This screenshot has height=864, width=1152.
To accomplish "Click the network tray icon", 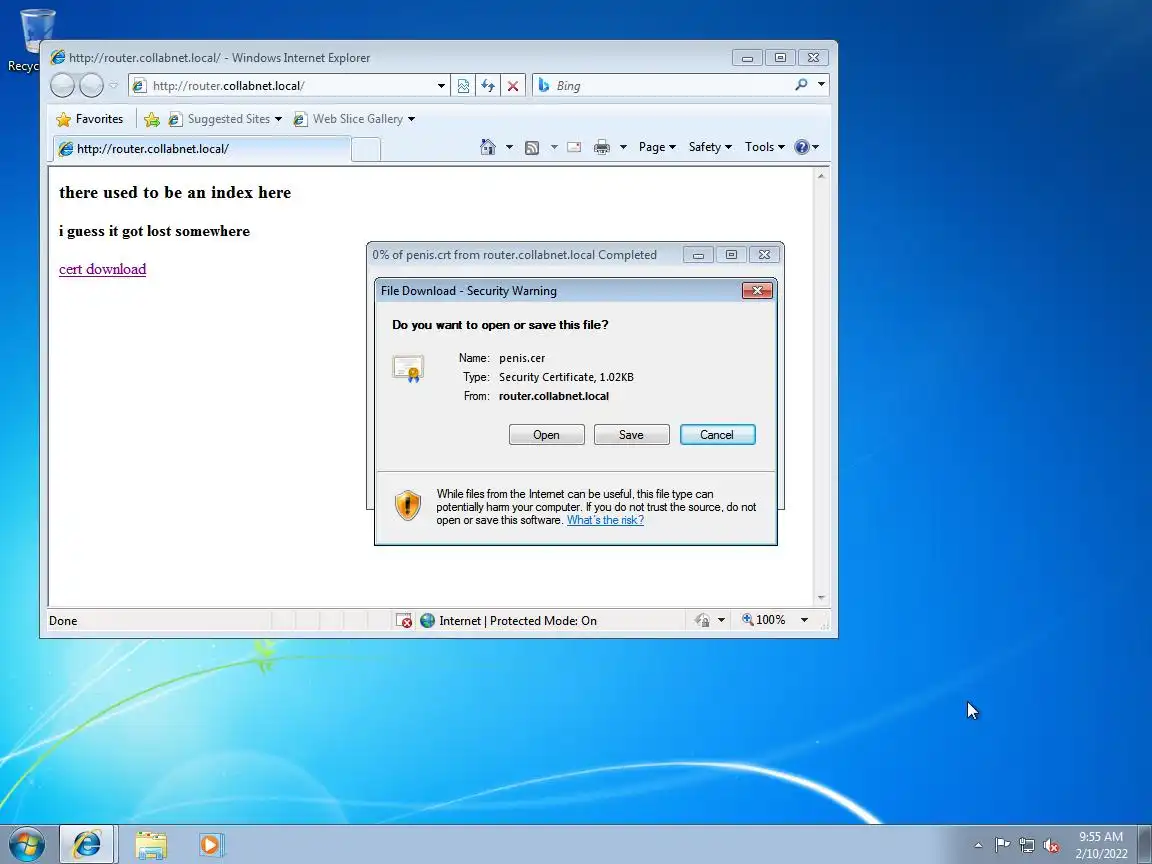I will click(1026, 846).
